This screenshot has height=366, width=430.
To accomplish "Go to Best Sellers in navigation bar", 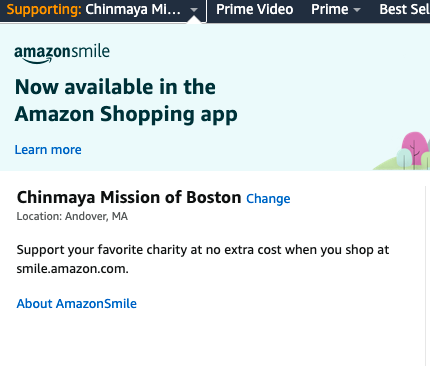I will pyautogui.click(x=404, y=9).
